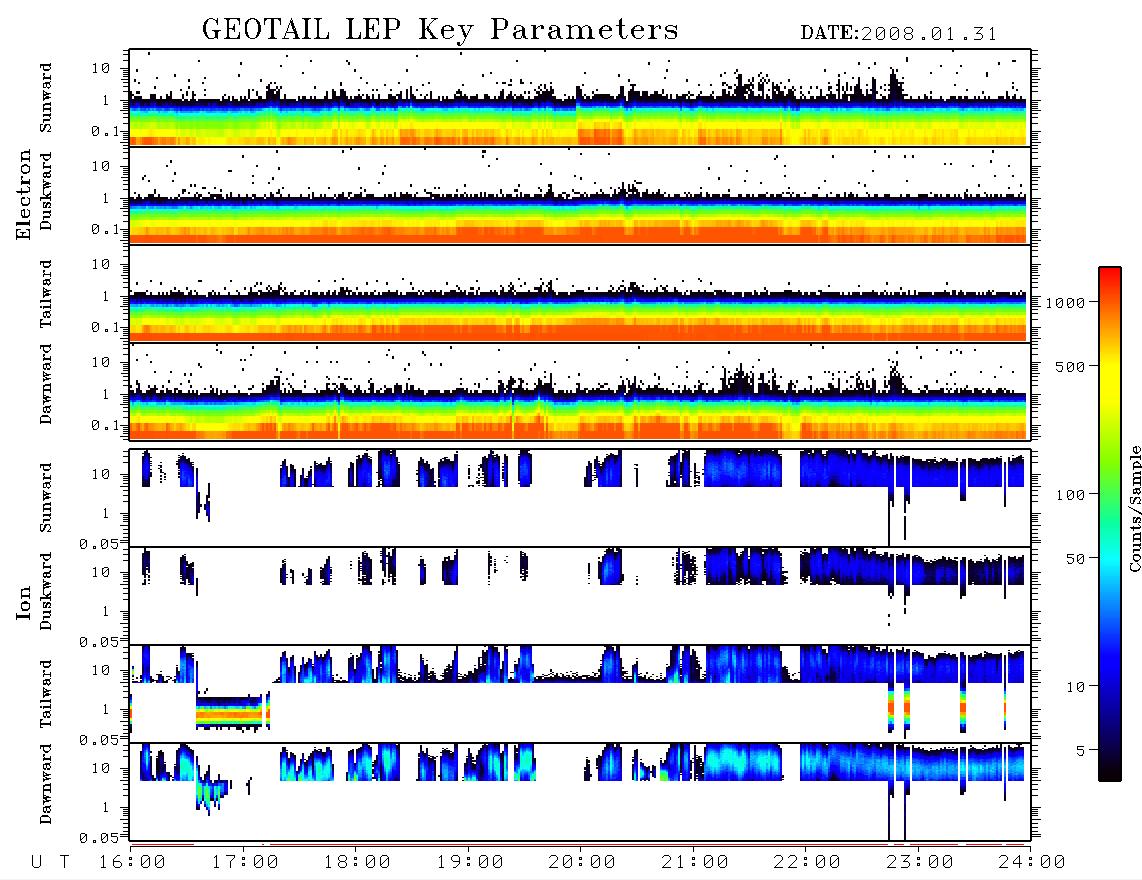Screen dimensions: 1142x880
Task: Click the "U T" axis label
Action: (50, 863)
